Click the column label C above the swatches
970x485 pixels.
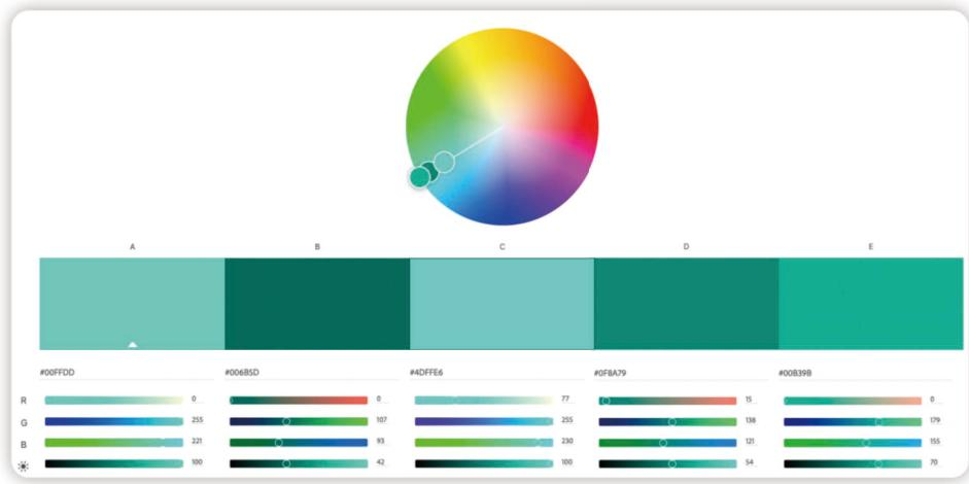click(x=502, y=247)
